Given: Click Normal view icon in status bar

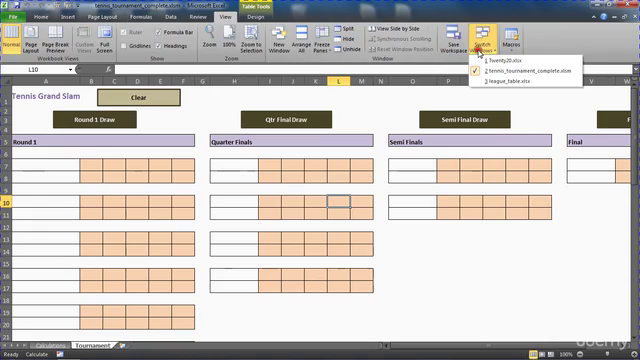Looking at the screenshot, I should click(x=533, y=354).
